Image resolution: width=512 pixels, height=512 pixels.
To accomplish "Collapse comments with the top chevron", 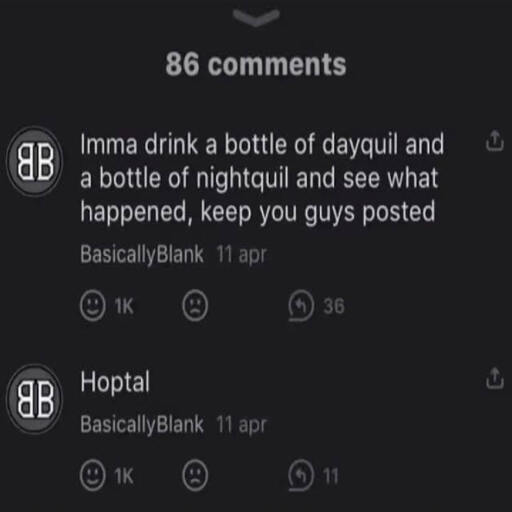I will coord(256,18).
